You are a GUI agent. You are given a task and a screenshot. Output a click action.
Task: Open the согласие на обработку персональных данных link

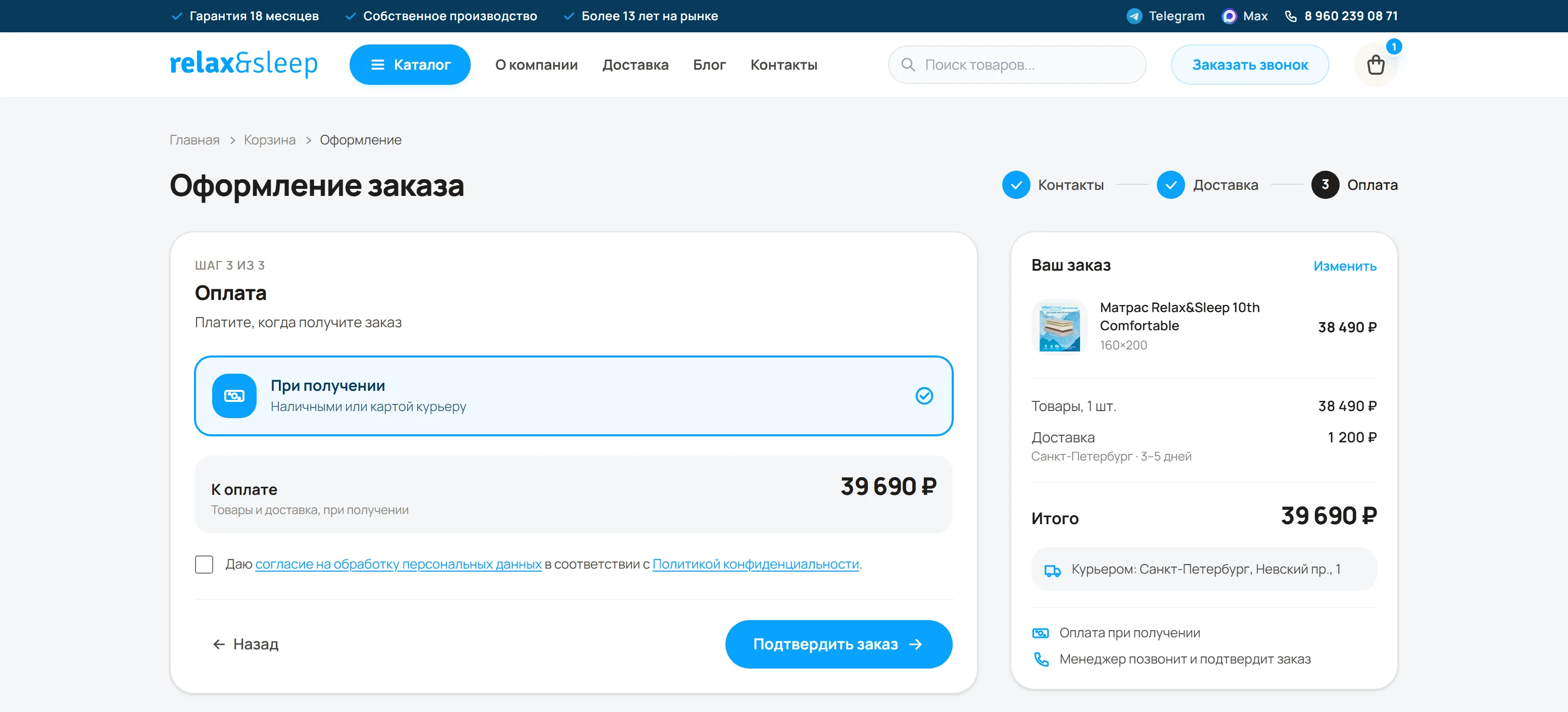pos(398,564)
